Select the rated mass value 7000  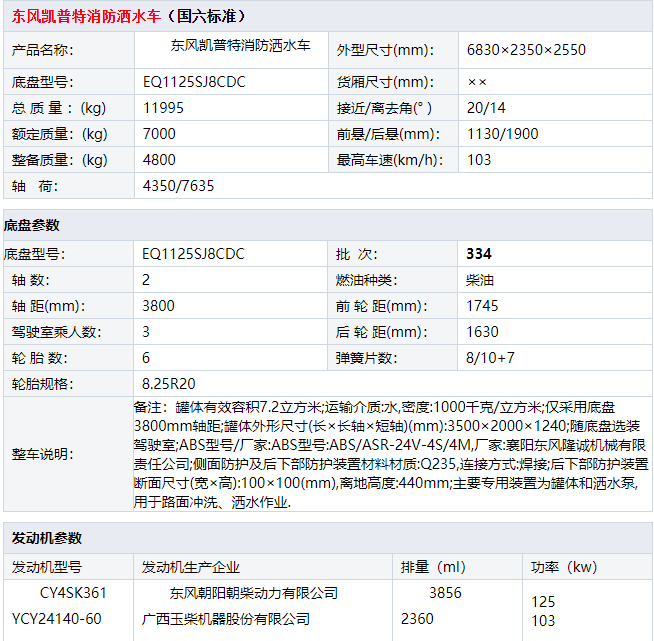point(159,134)
